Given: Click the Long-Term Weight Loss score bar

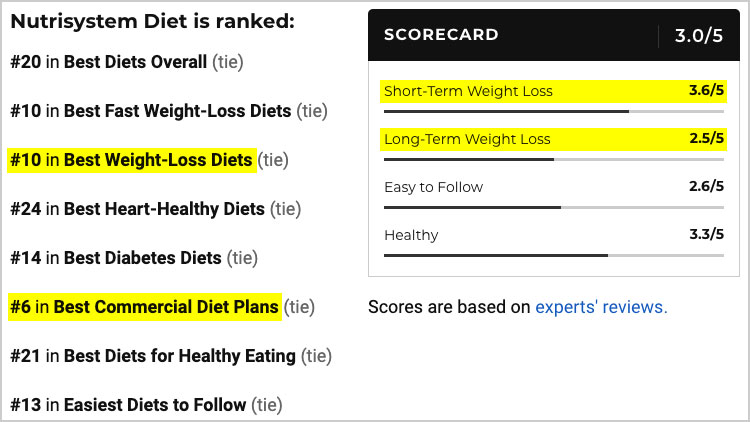Looking at the screenshot, I should tap(554, 159).
